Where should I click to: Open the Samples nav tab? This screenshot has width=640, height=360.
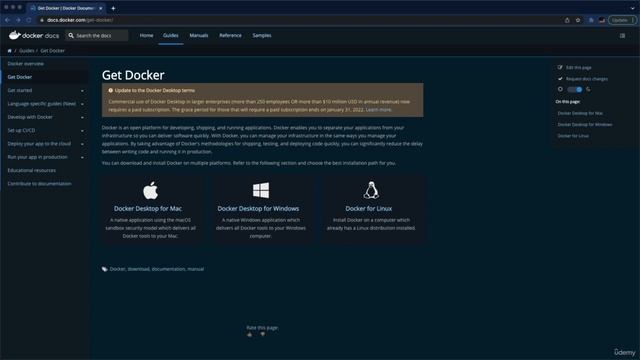coord(262,36)
